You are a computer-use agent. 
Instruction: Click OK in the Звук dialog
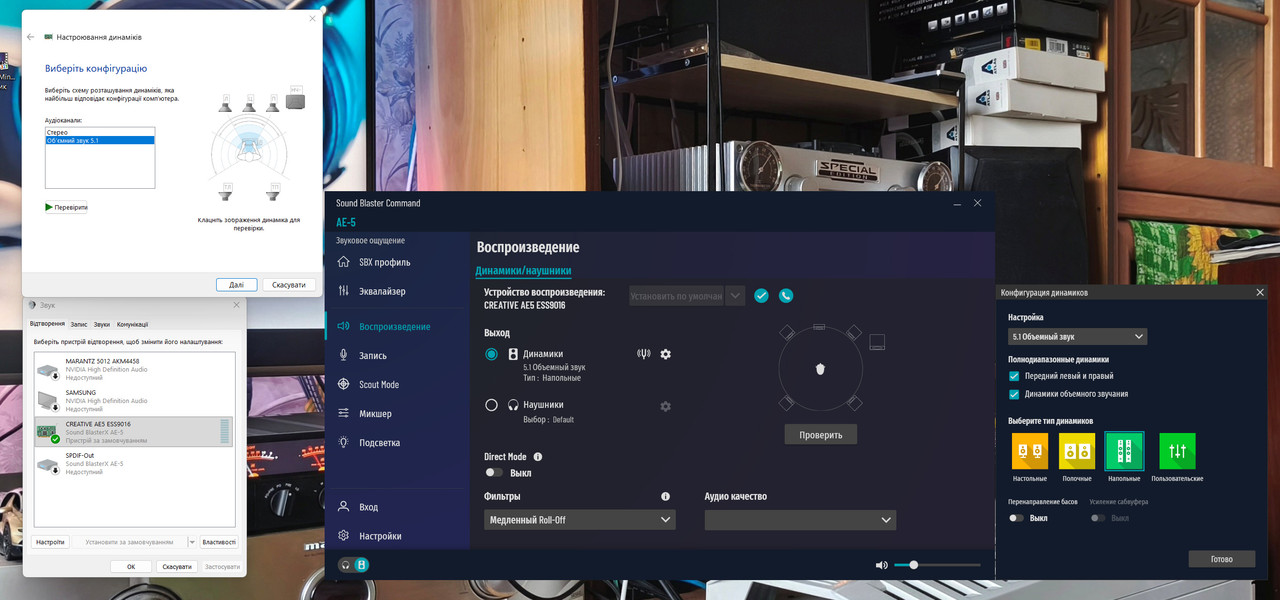[x=131, y=567]
